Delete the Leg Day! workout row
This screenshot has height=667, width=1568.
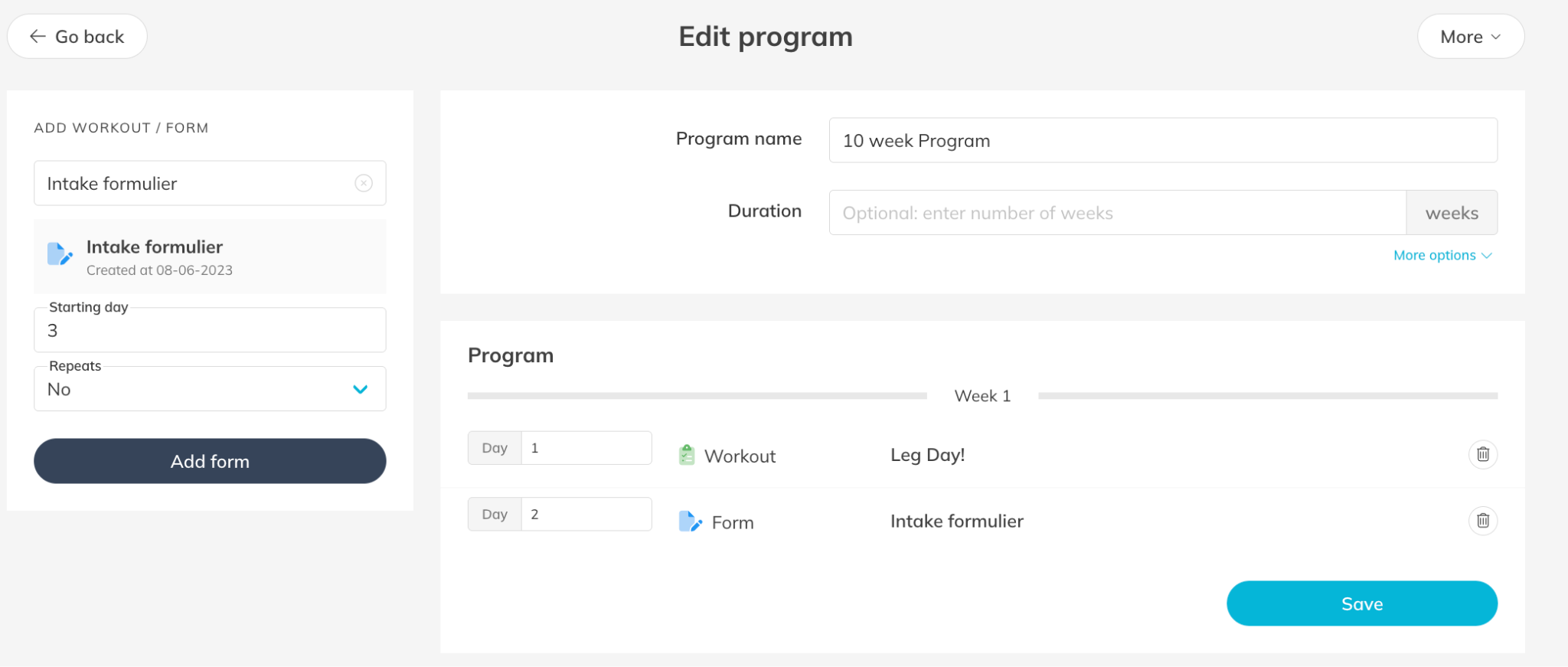(x=1482, y=454)
